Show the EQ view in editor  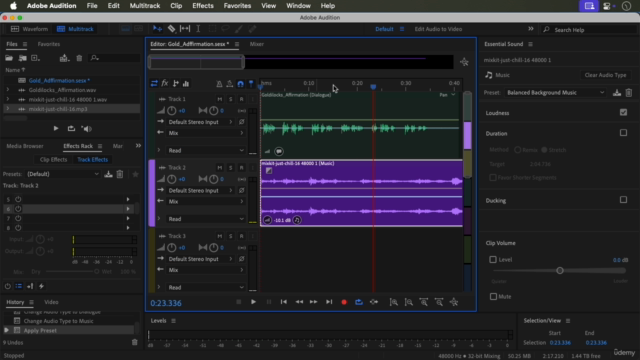186,84
